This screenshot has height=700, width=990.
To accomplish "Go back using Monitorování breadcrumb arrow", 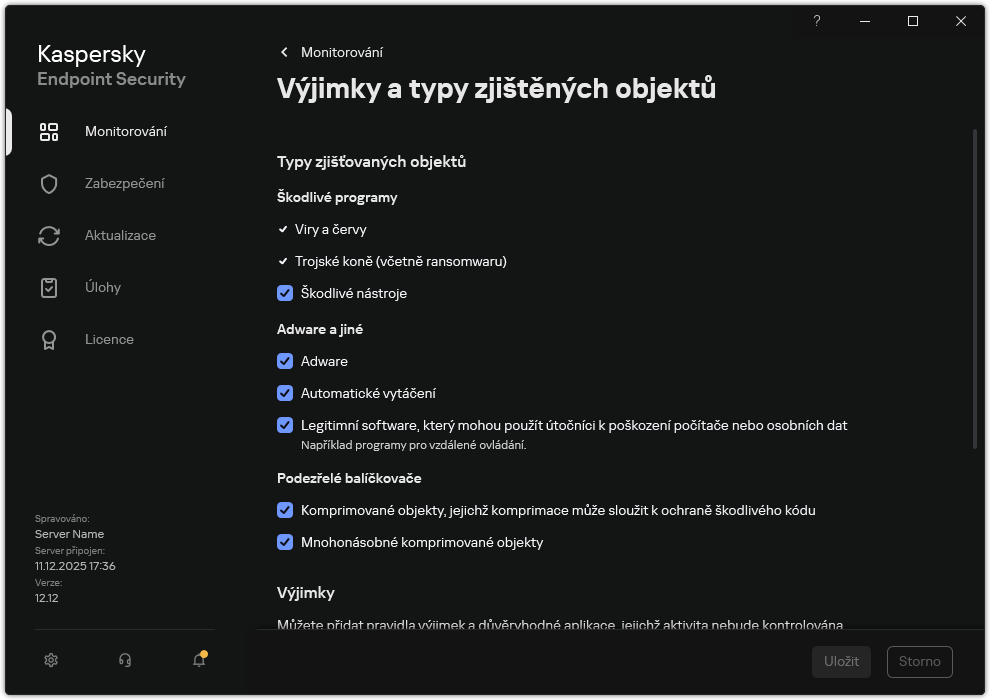I will (283, 52).
